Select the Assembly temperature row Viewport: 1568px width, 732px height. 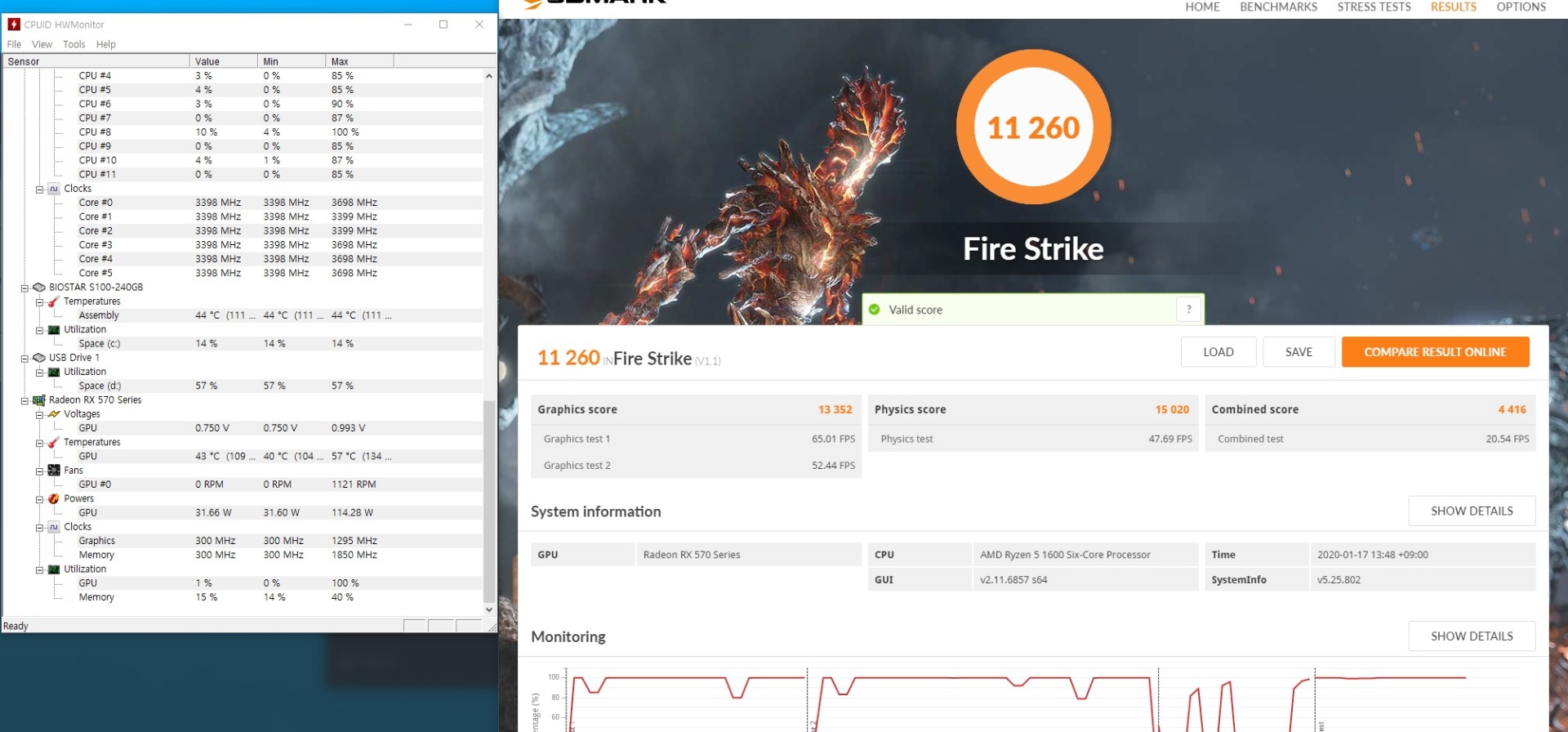point(243,315)
